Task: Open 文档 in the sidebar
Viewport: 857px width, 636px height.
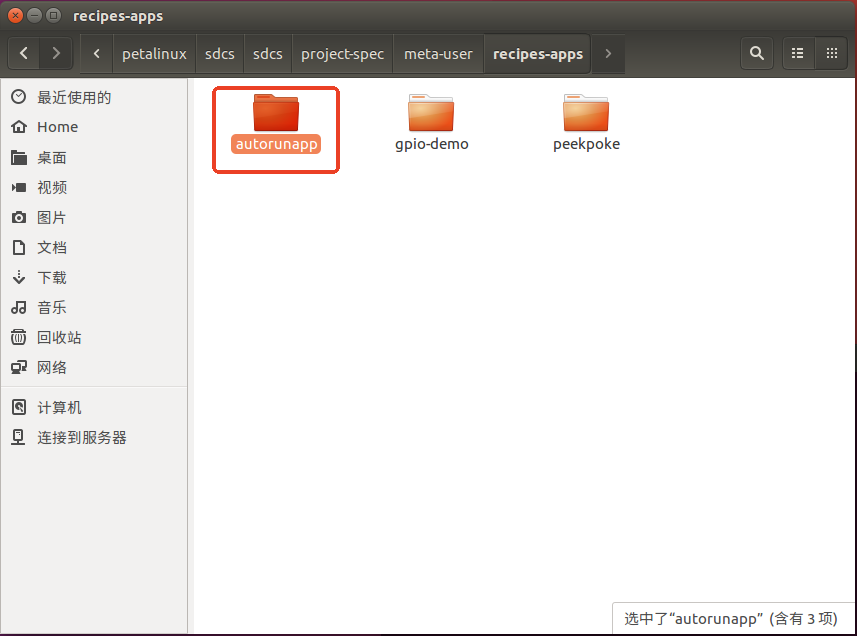Action: (94, 248)
